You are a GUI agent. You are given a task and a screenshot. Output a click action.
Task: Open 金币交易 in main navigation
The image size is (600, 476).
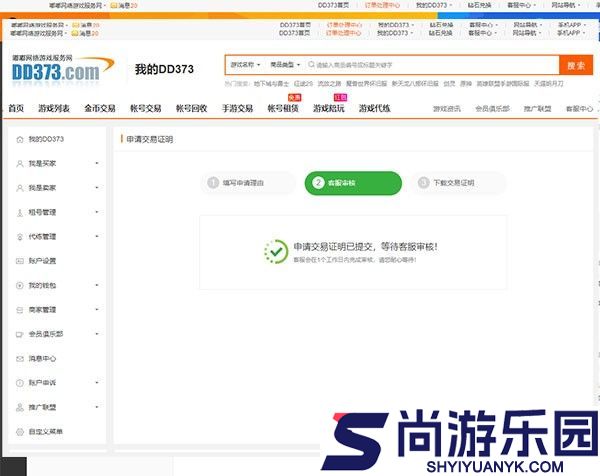point(100,109)
